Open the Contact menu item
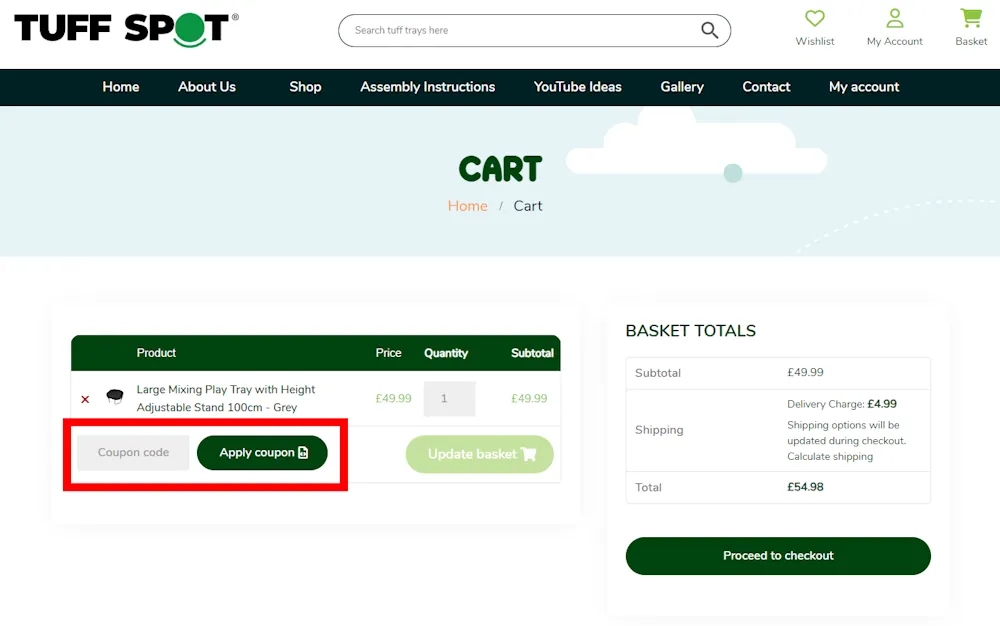The image size is (1000, 626). 766,87
